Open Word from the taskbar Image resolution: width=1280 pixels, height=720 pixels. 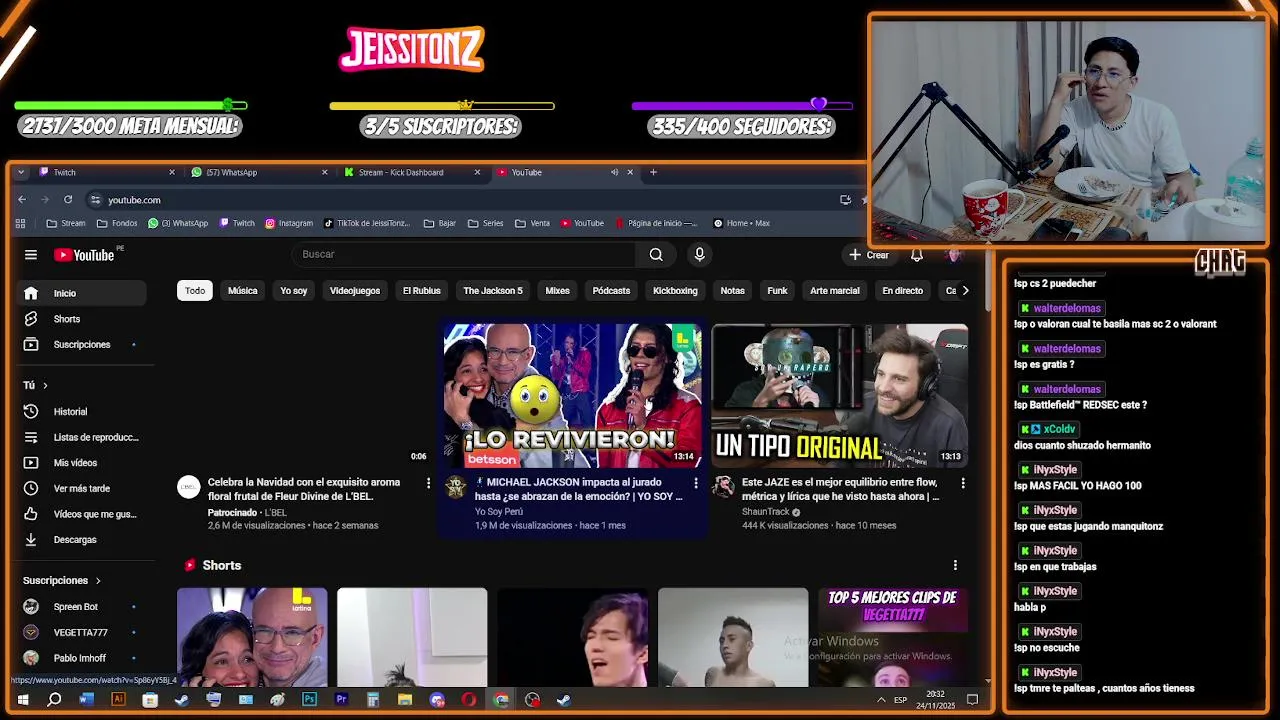86,700
